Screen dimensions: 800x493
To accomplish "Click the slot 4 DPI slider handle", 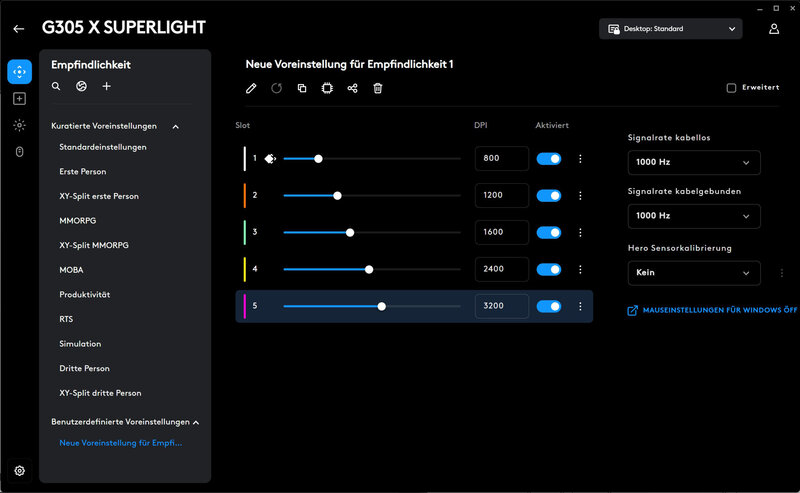I will [x=369, y=269].
